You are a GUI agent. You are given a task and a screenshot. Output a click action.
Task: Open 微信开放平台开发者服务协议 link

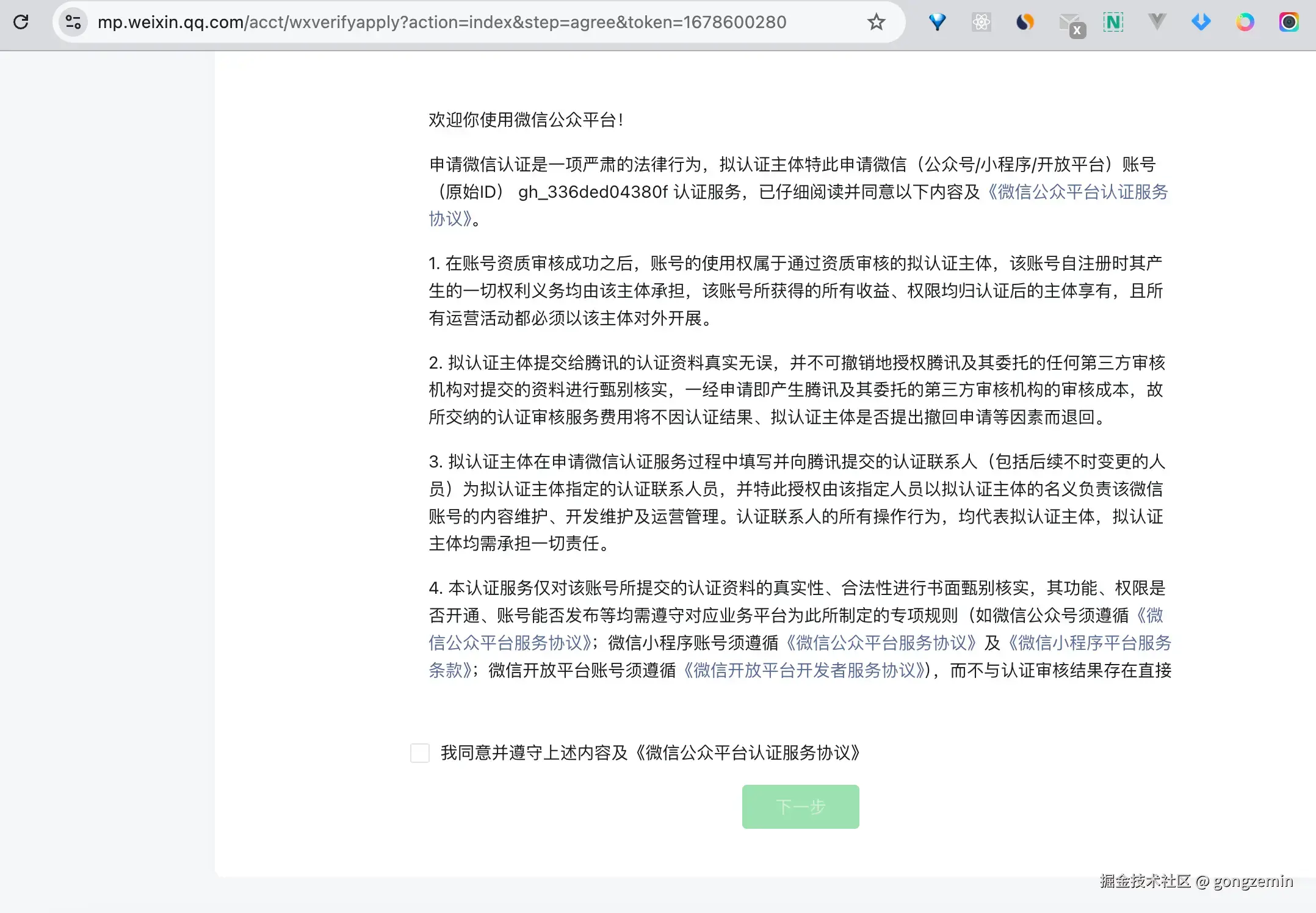point(804,670)
